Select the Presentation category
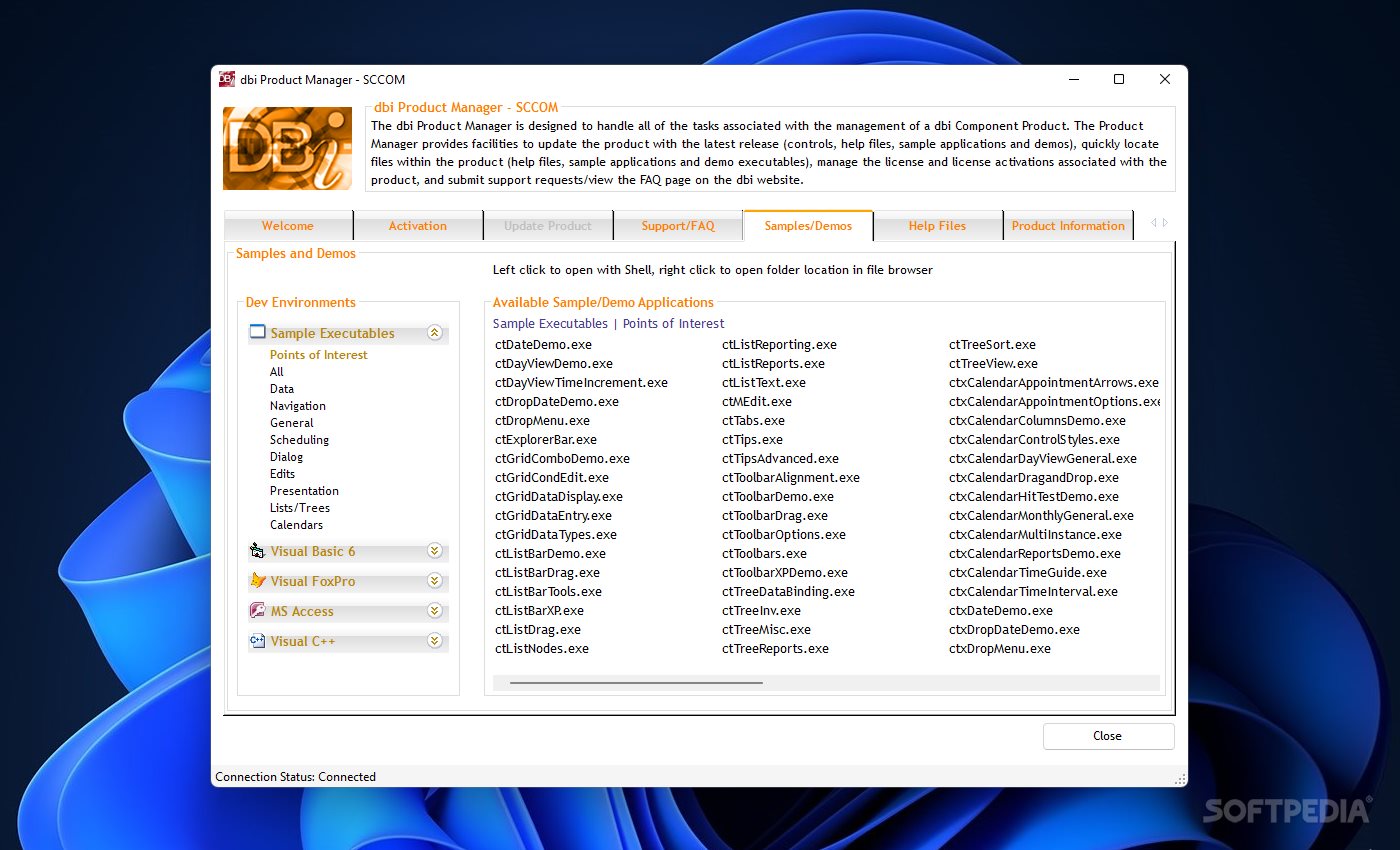This screenshot has width=1400, height=850. (304, 491)
